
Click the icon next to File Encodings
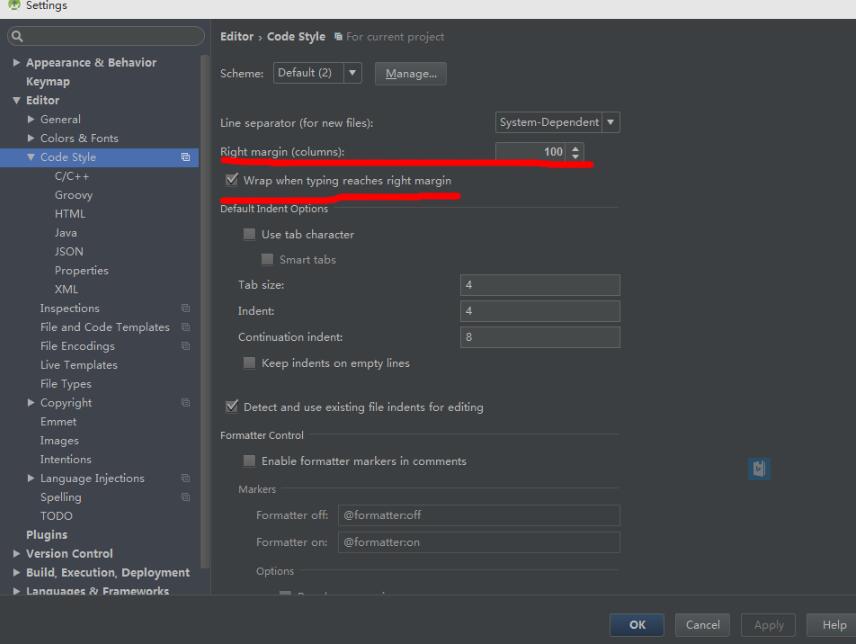183,346
